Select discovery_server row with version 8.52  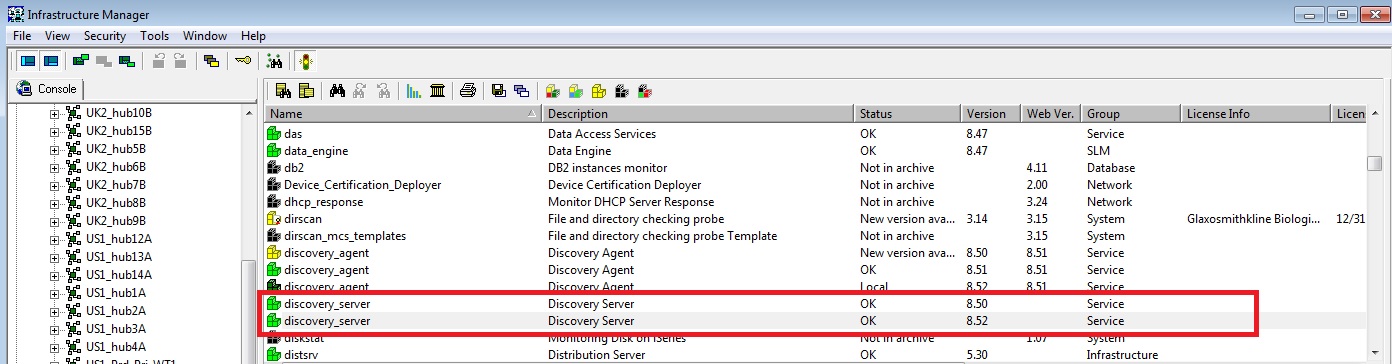click(x=815, y=321)
